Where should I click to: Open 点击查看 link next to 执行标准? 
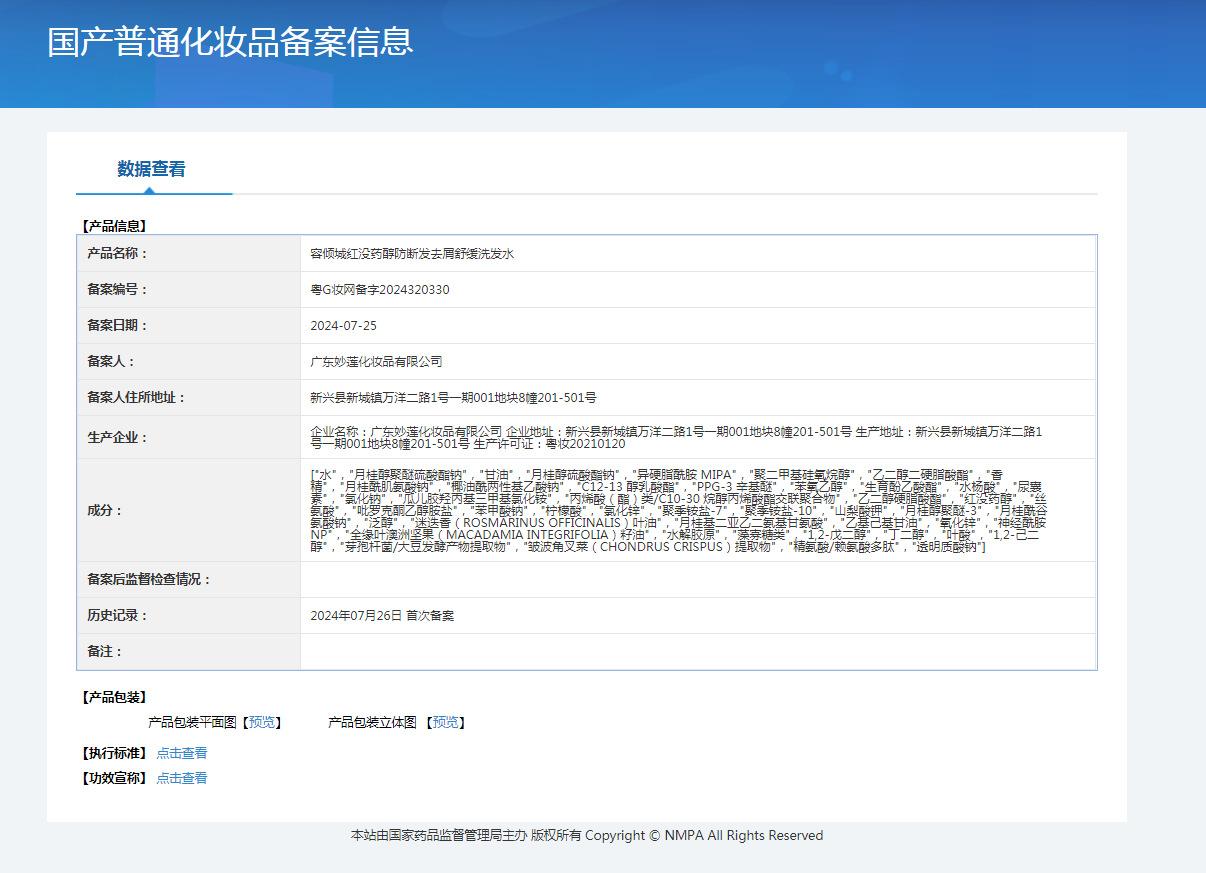(x=182, y=753)
